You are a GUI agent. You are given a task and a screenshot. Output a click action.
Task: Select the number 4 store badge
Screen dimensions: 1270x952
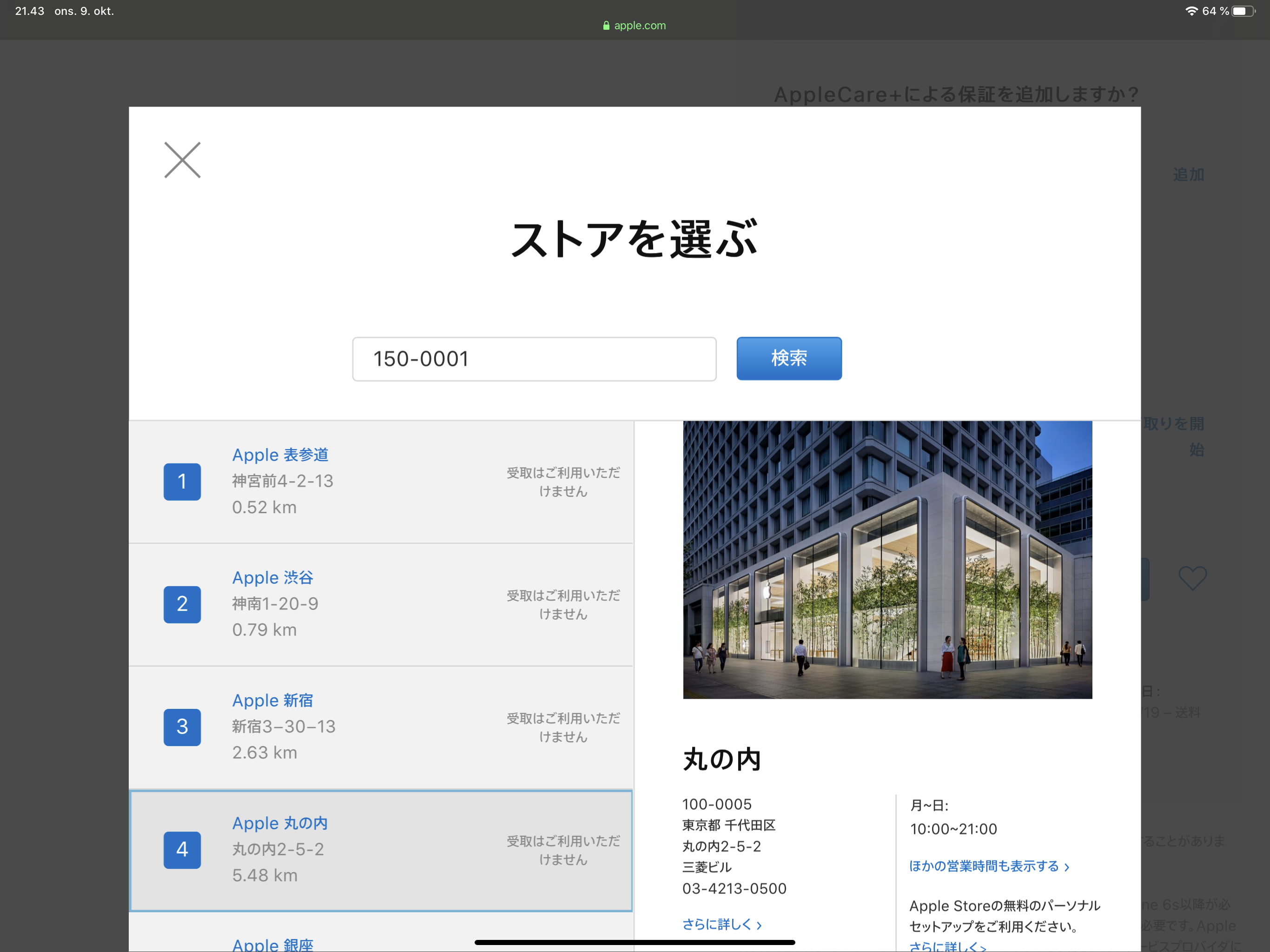(182, 850)
